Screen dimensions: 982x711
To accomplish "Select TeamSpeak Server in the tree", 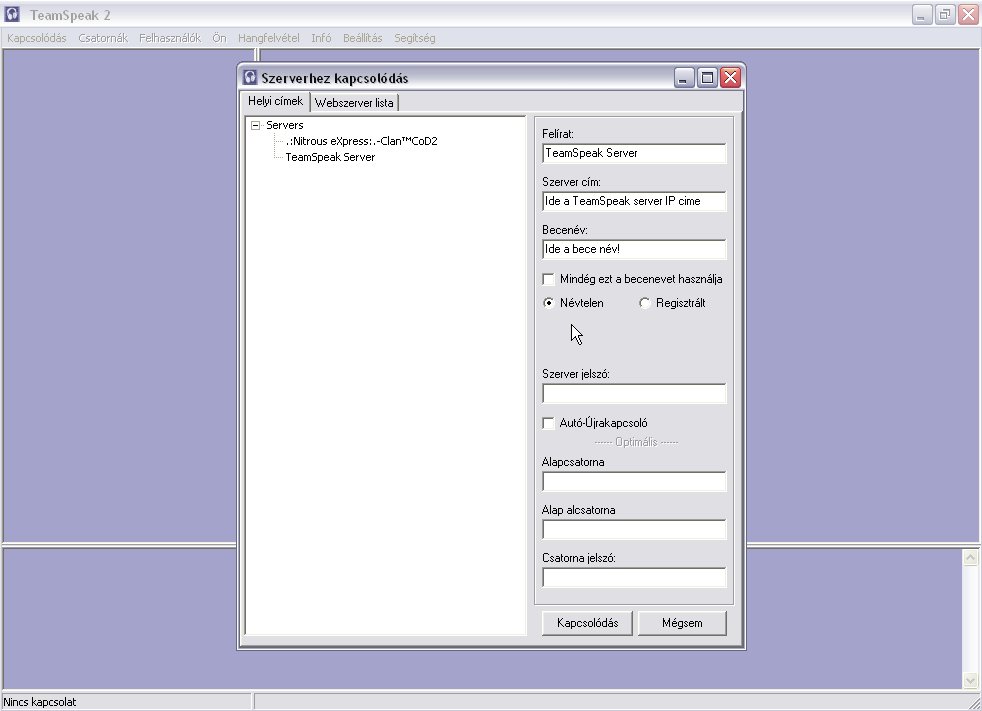I will pyautogui.click(x=330, y=157).
